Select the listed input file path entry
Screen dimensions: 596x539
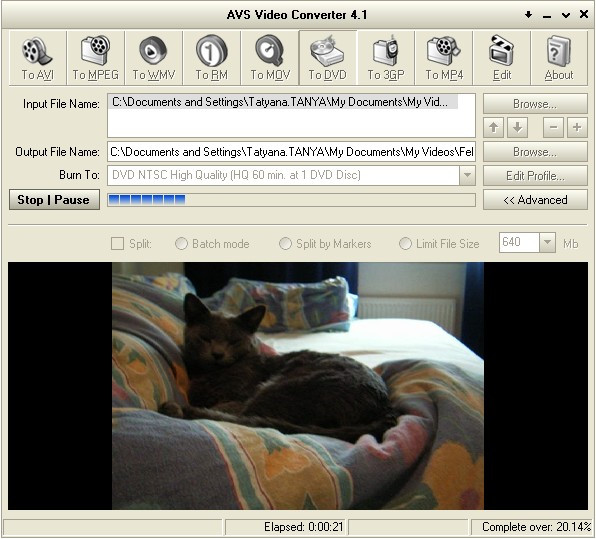tap(283, 102)
